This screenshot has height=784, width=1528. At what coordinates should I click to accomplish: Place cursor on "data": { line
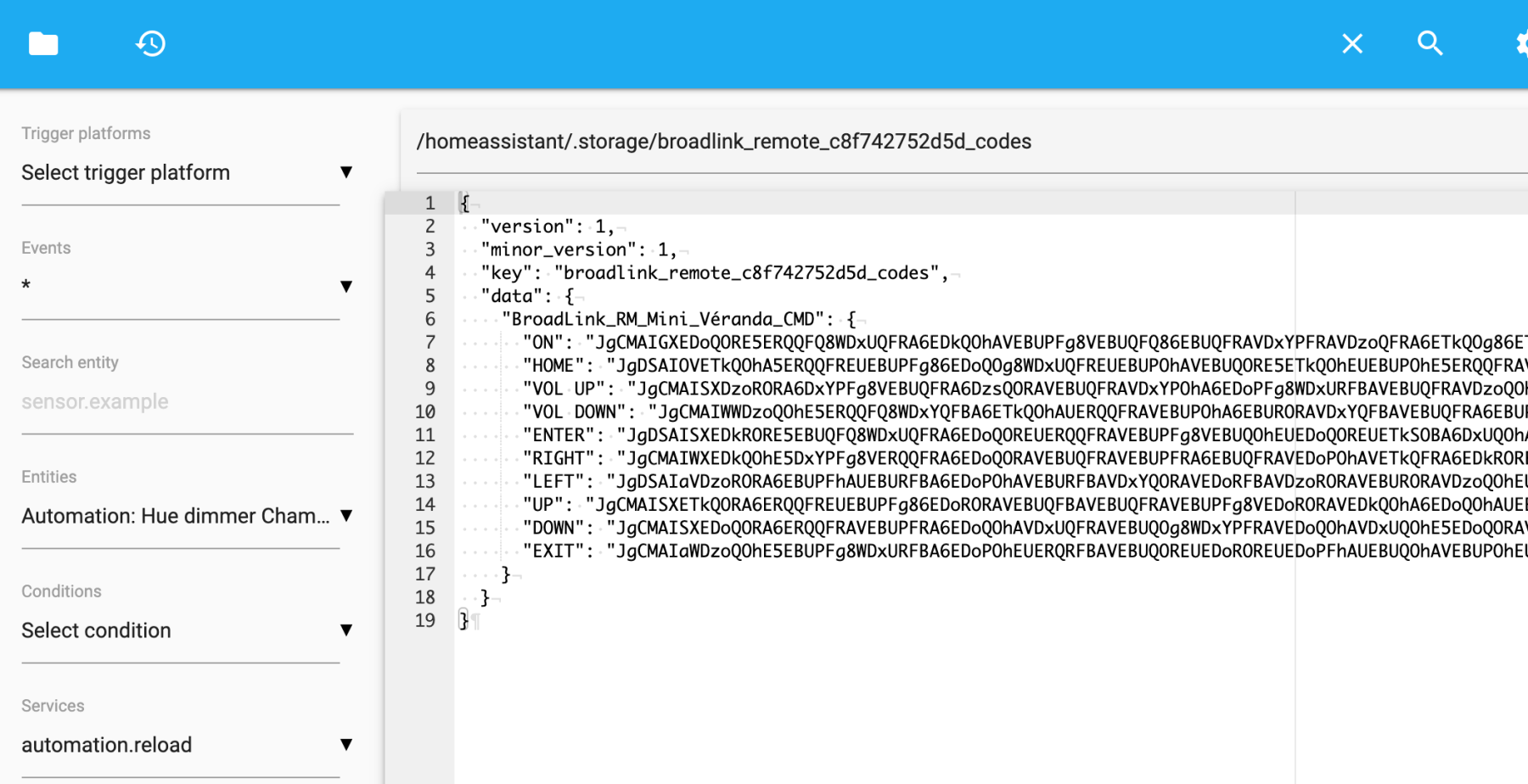pyautogui.click(x=528, y=296)
